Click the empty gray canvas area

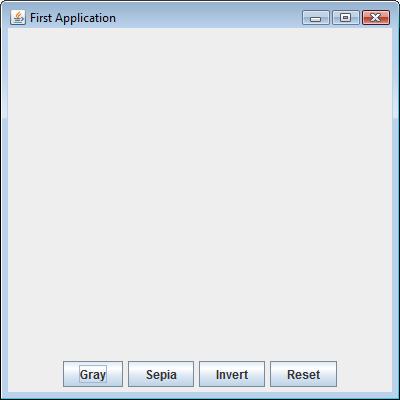[200, 193]
